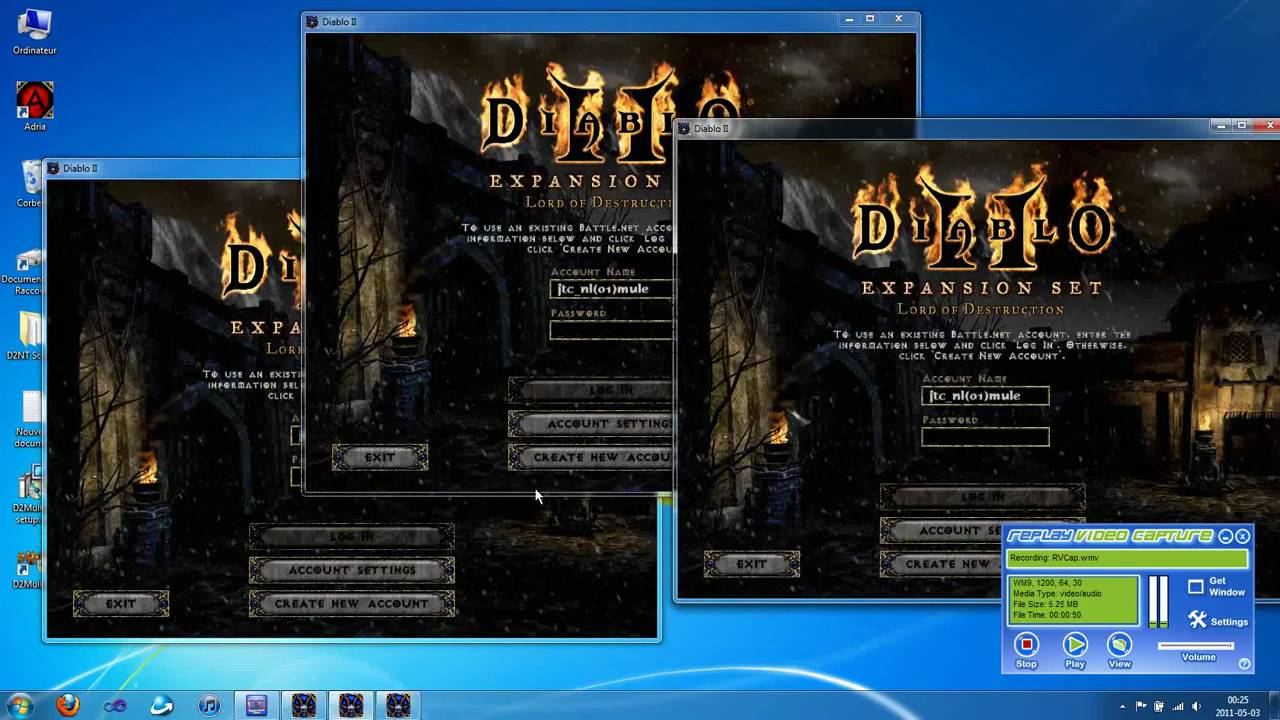Click the blue globe arrow taskbar icon
The image size is (1280, 720).
coord(162,706)
